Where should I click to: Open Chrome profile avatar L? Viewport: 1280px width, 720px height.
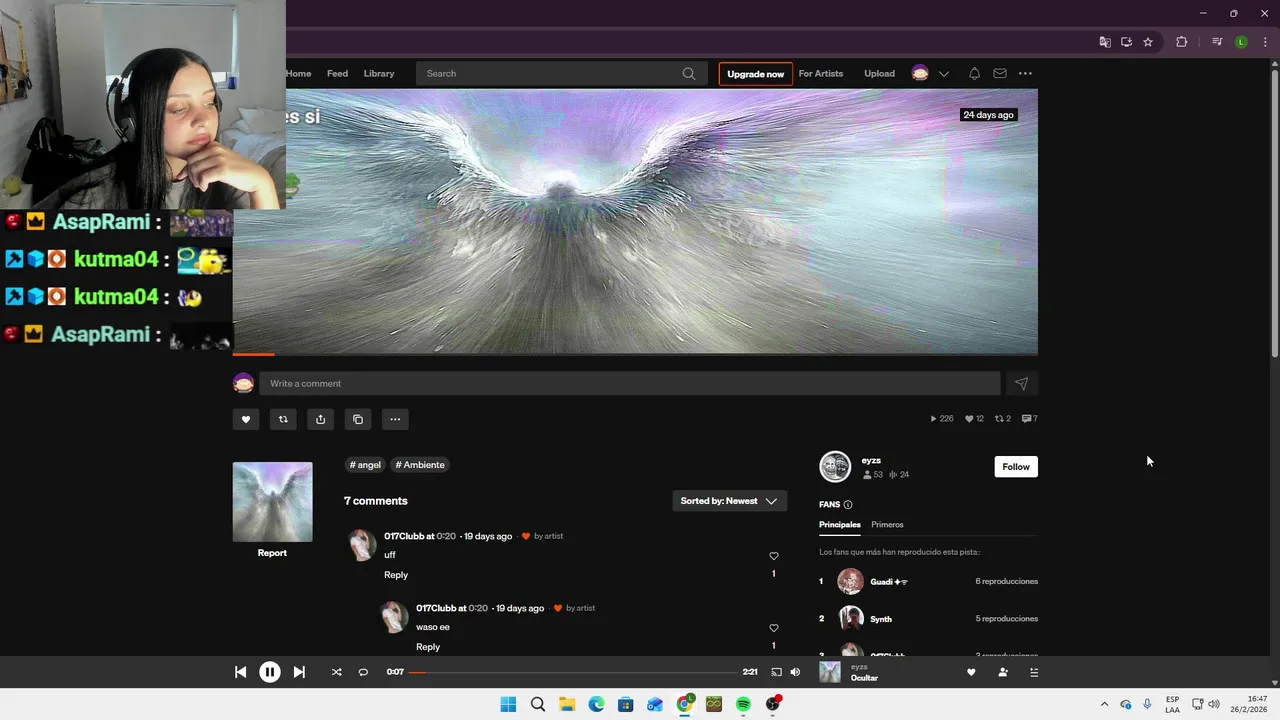tap(1241, 42)
